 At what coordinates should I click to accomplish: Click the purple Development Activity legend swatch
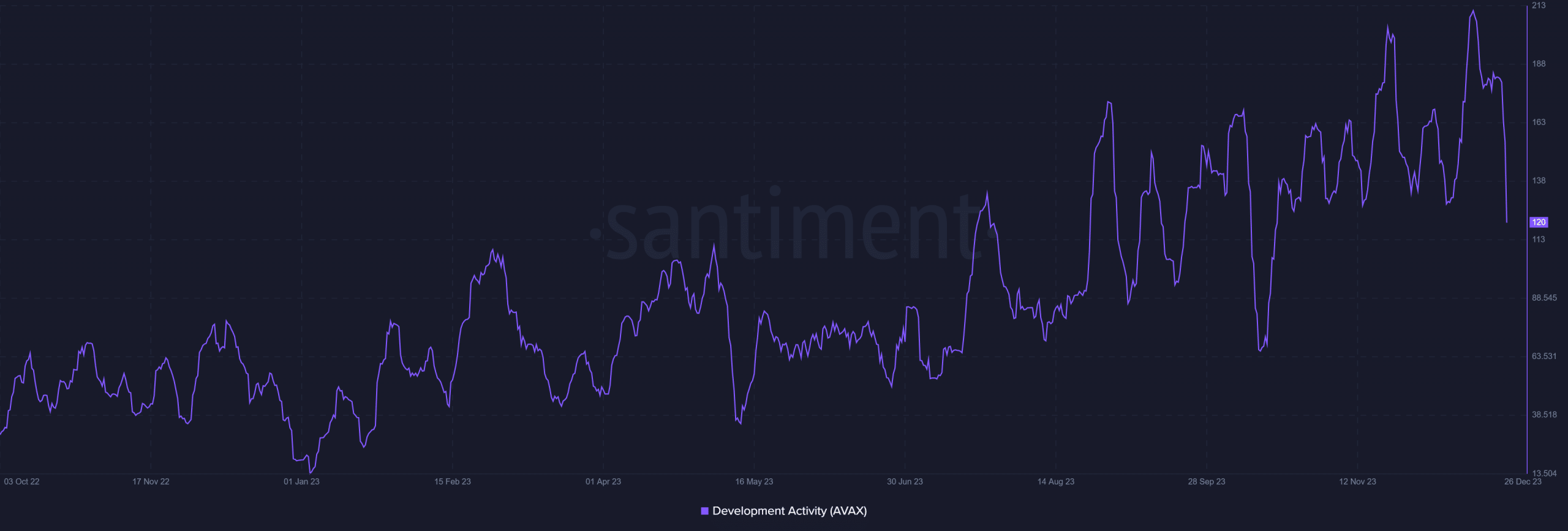pyautogui.click(x=704, y=511)
